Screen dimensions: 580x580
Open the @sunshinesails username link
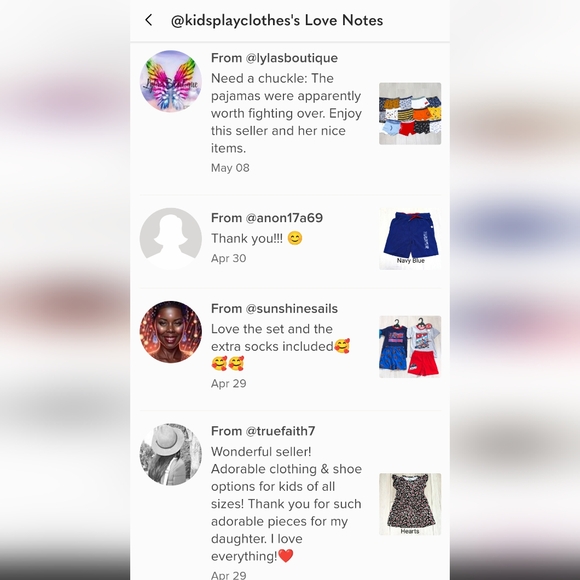pos(292,308)
